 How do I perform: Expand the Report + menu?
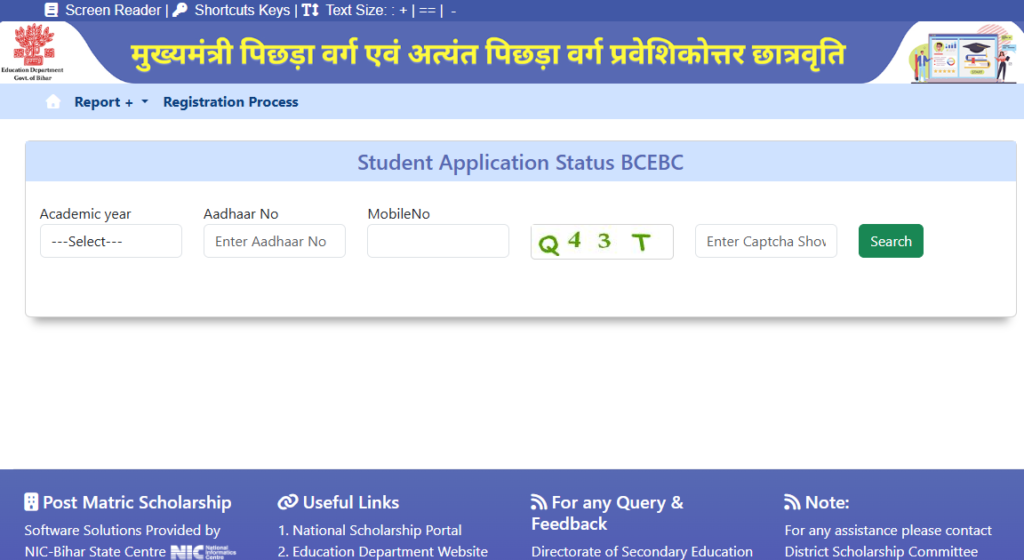110,102
